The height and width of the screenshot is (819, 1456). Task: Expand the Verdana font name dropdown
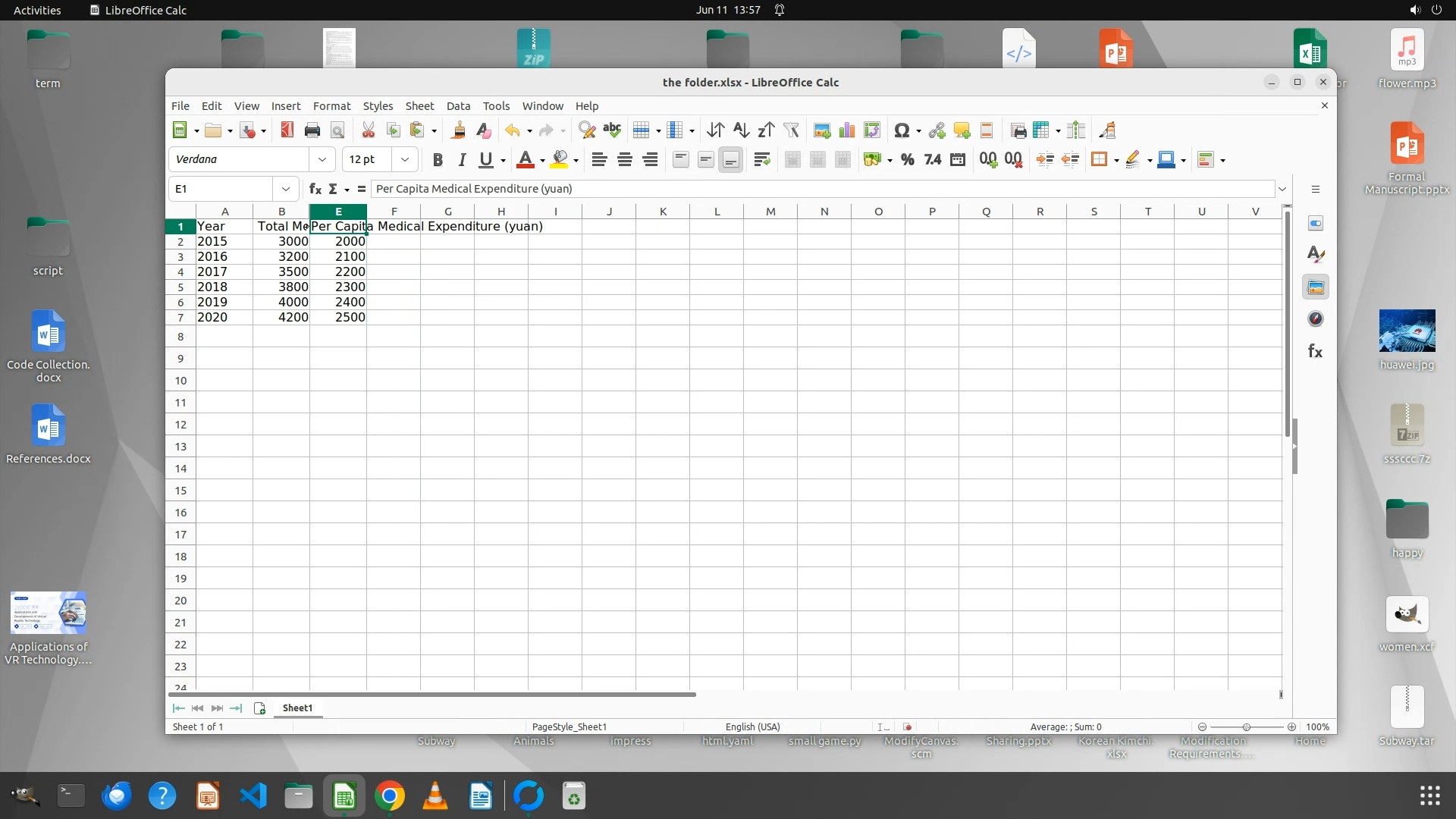click(322, 159)
